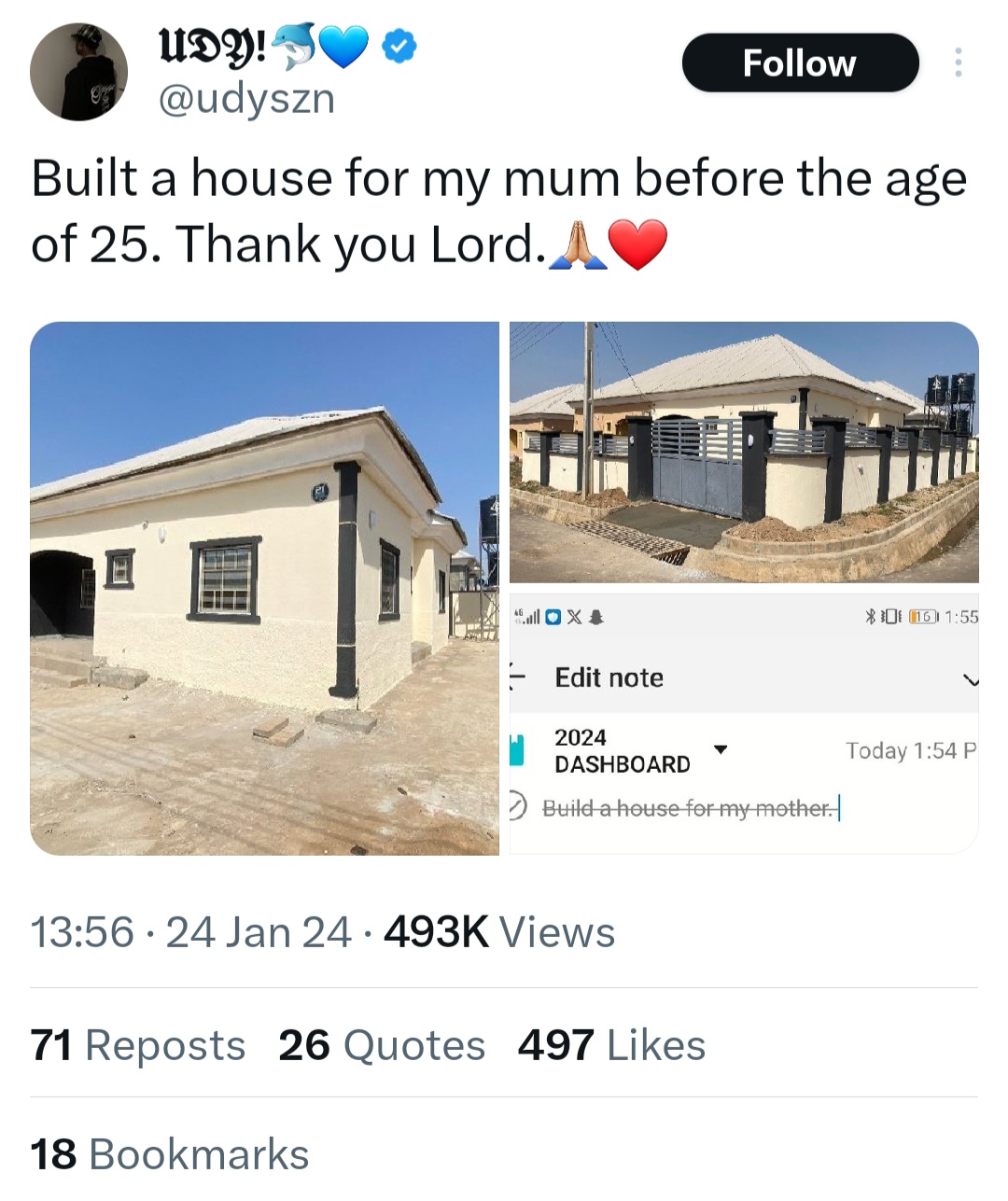Click the battery indicator showing 16
1008x1201 pixels.
tap(922, 617)
